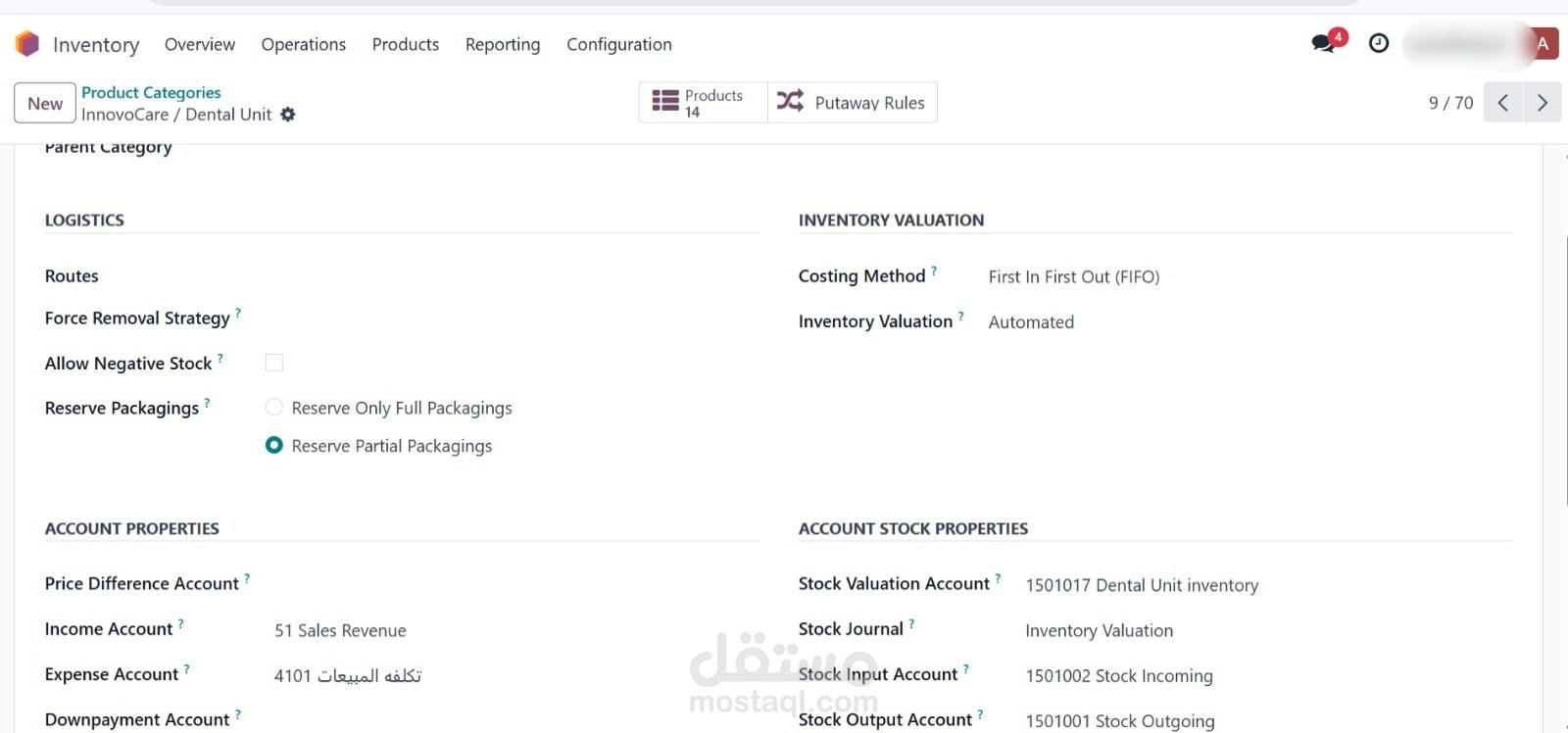Go to previous record with left arrow
1568x733 pixels.
(x=1502, y=103)
